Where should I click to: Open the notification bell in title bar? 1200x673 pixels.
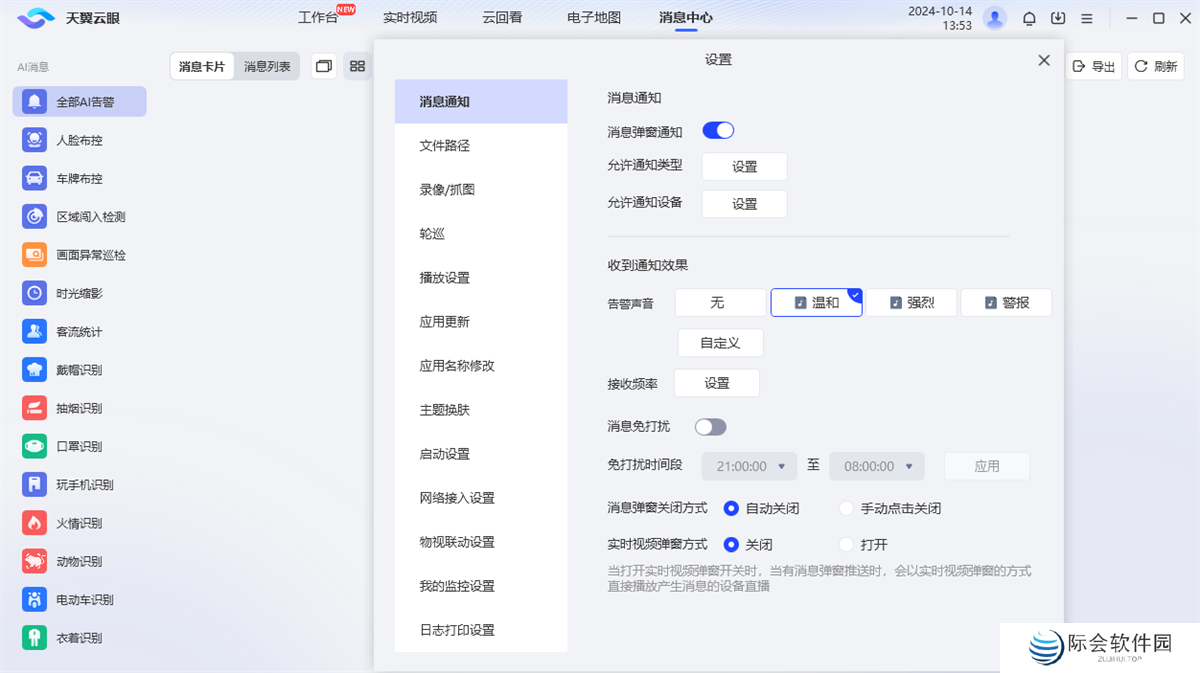click(1028, 17)
